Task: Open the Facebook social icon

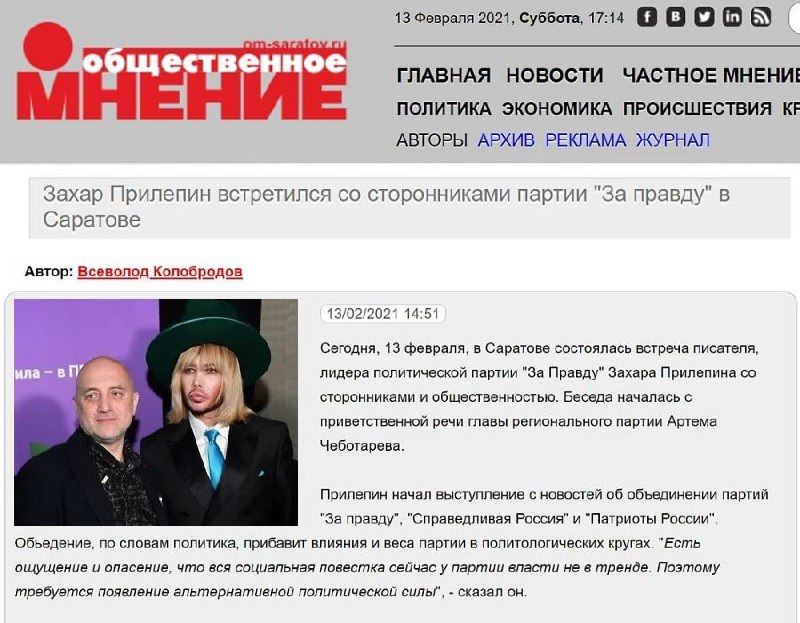Action: tap(647, 17)
